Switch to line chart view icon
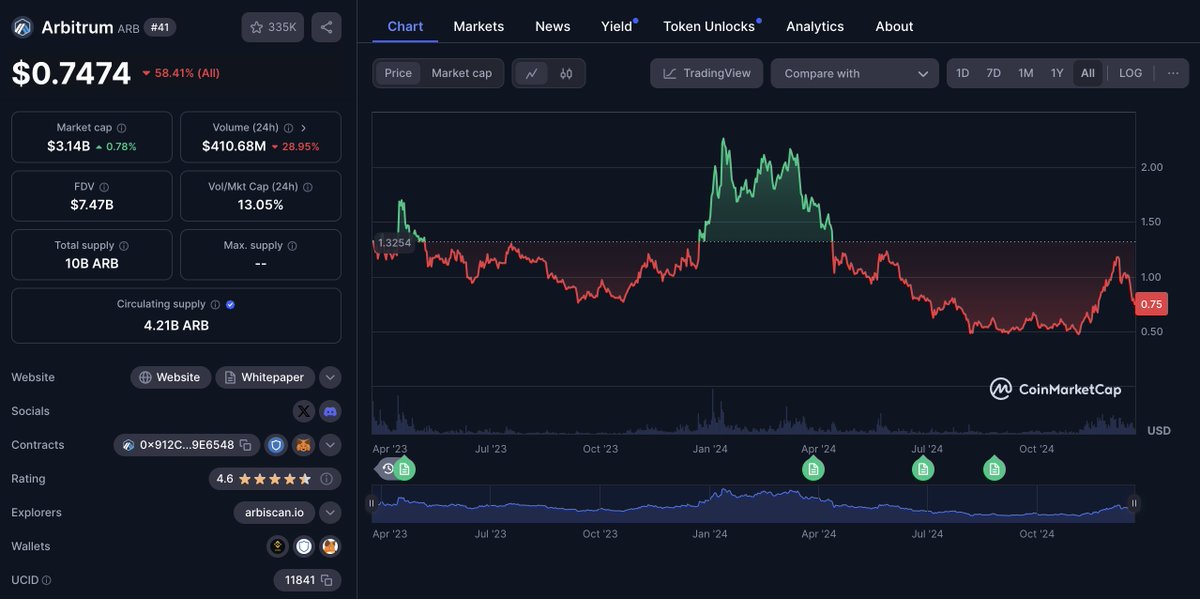The height and width of the screenshot is (599, 1200). (x=532, y=73)
